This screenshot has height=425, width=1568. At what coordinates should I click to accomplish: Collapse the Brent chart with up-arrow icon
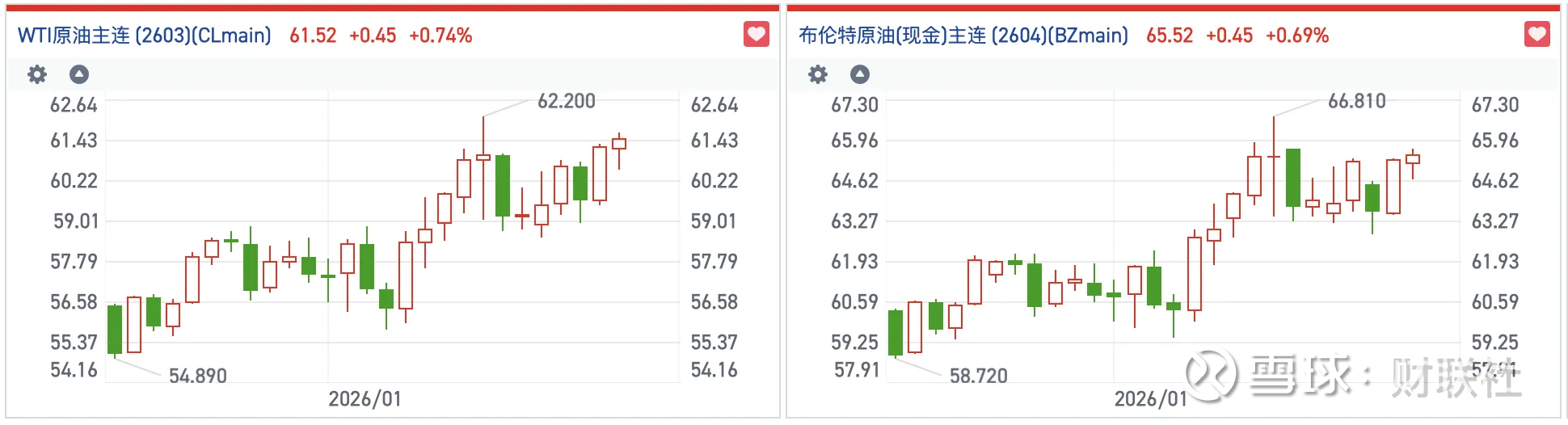click(x=860, y=74)
